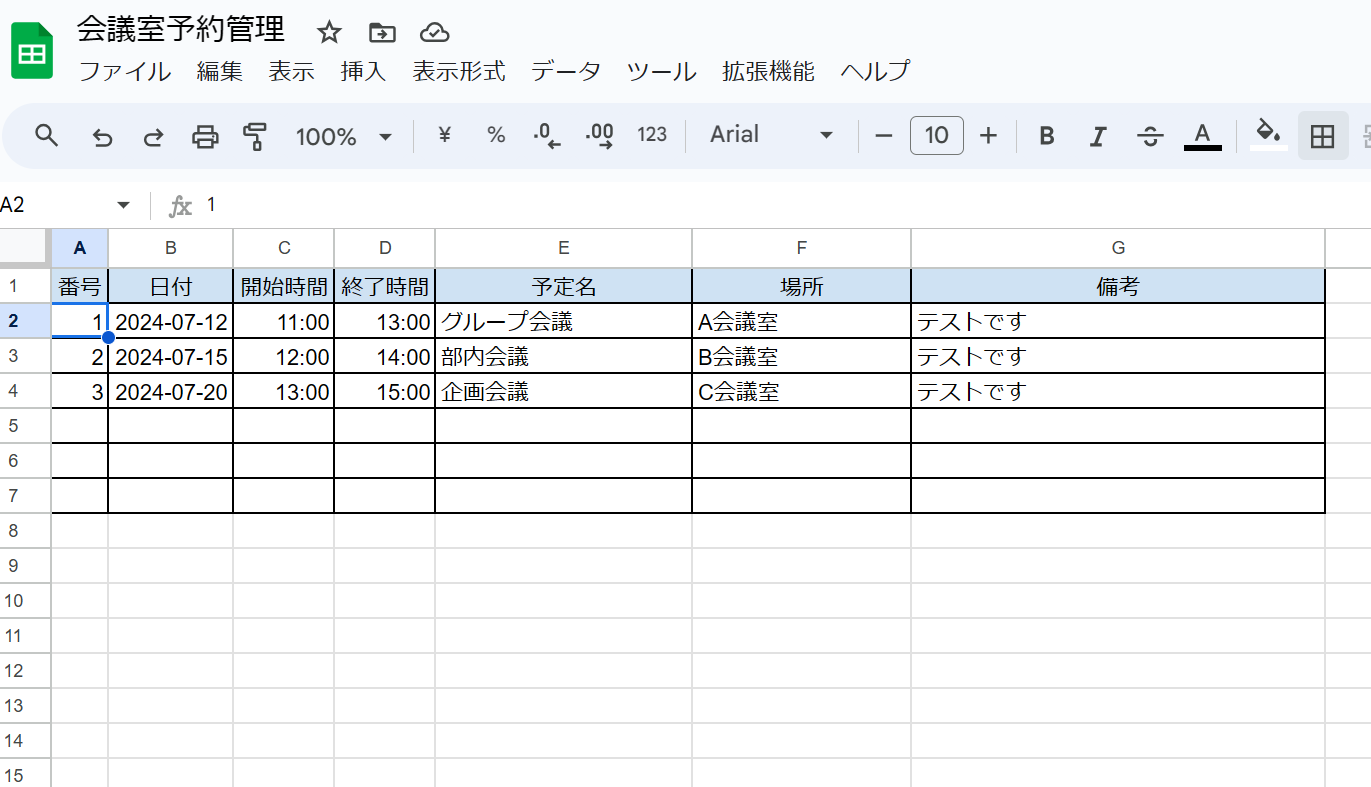The height and width of the screenshot is (787, 1371).
Task: Select the 予定名 header cell
Action: [564, 286]
